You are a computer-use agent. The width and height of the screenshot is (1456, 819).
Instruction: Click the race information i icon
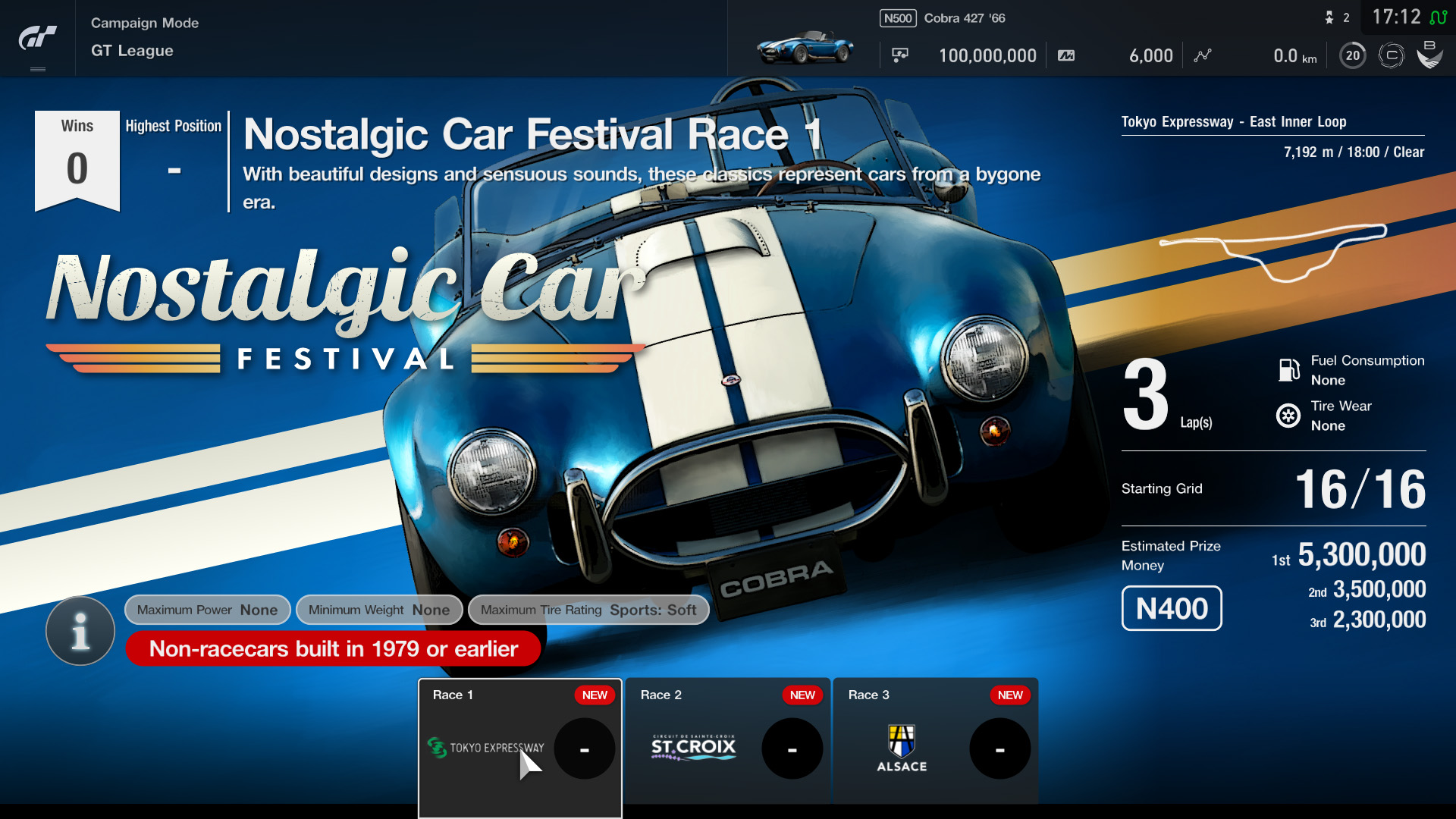click(x=80, y=630)
